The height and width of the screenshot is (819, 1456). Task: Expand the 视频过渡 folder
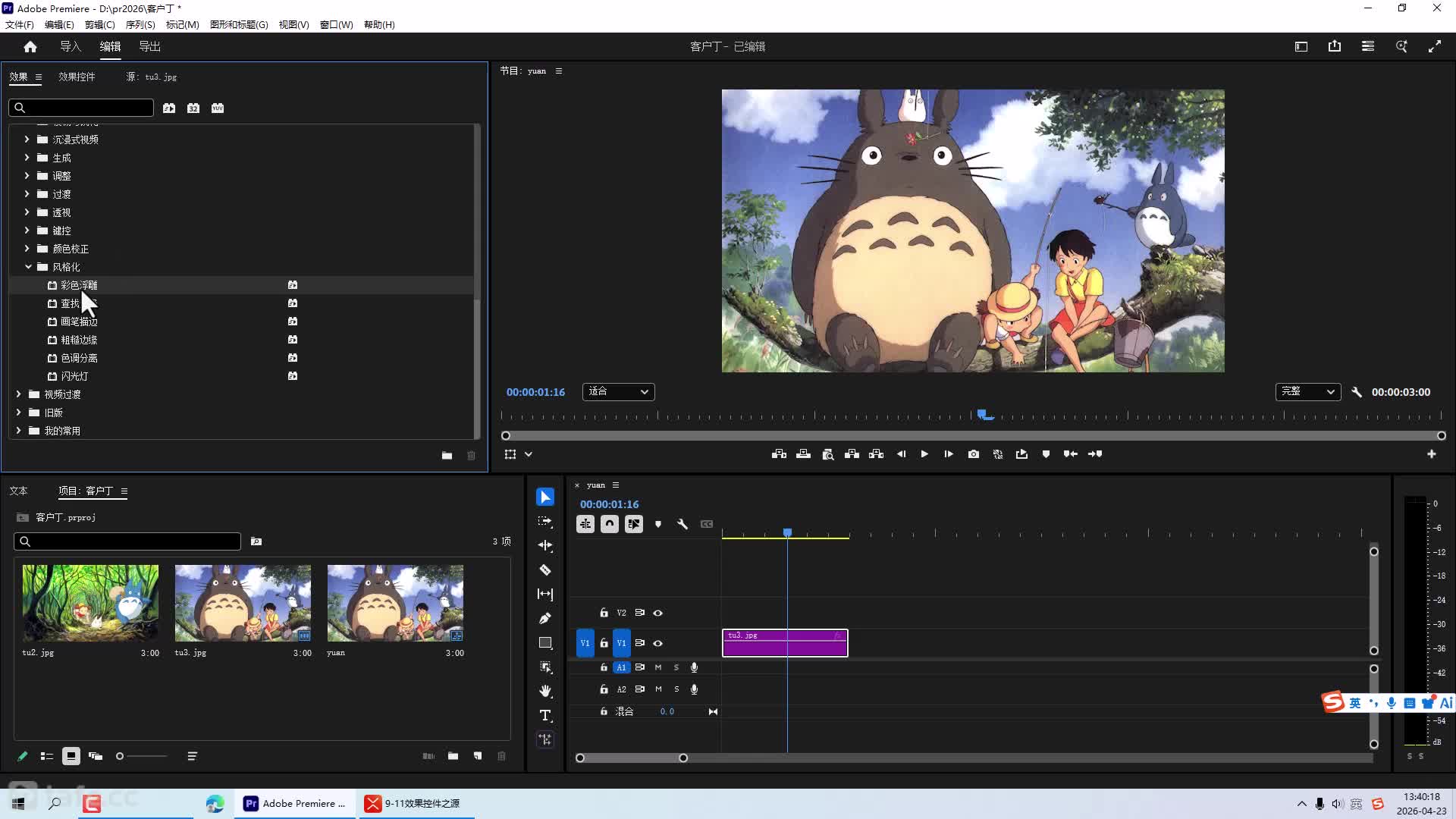pyautogui.click(x=19, y=394)
